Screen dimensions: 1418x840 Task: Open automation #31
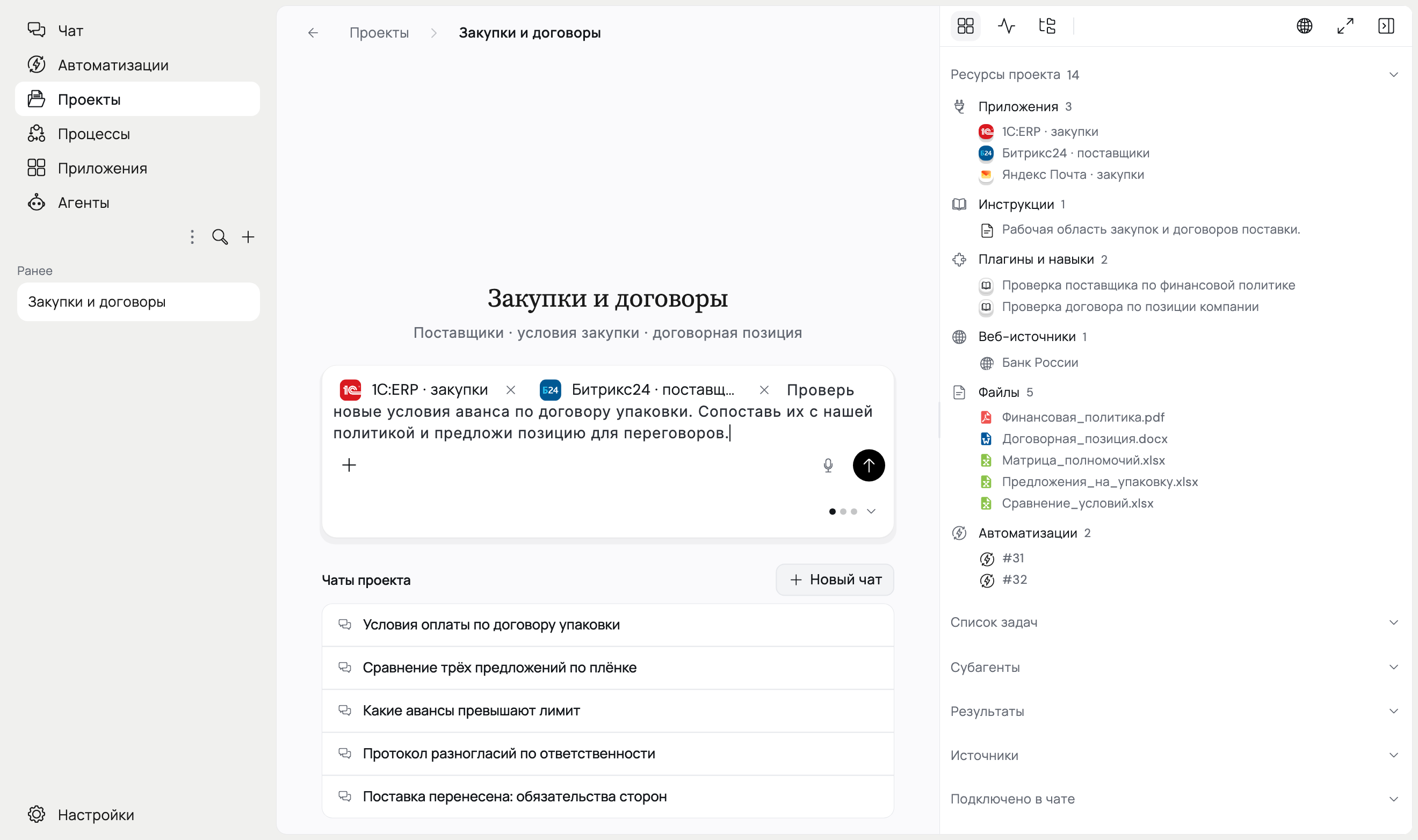tap(1001, 558)
